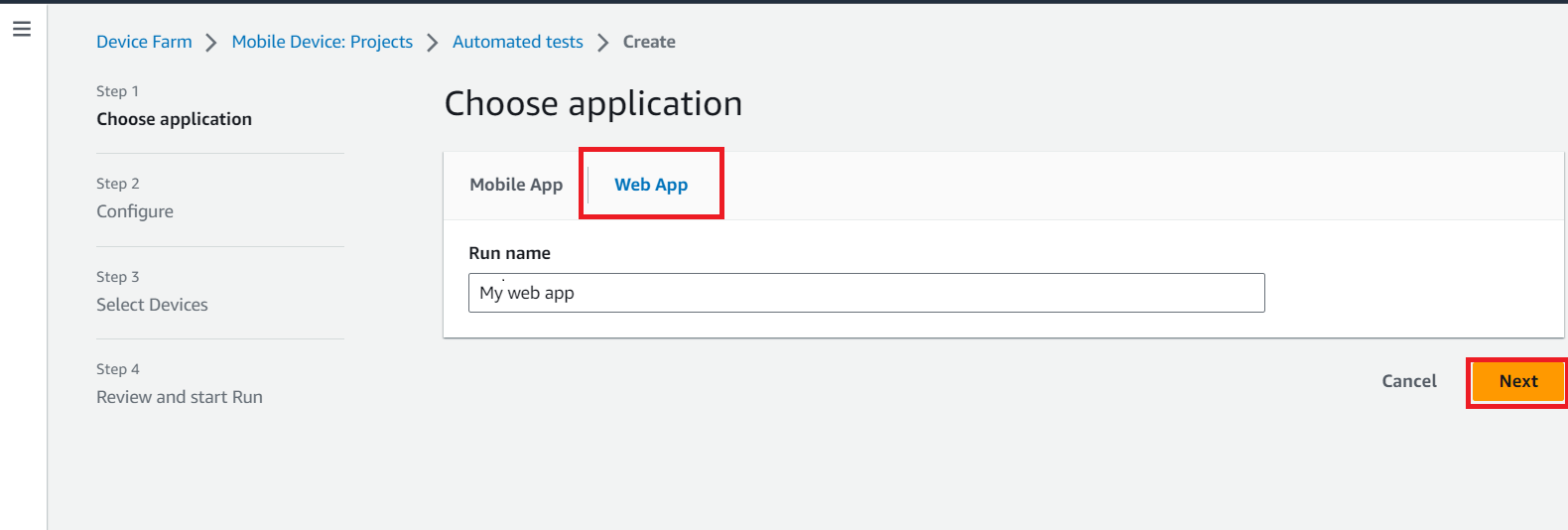Click chevron just before Create breadcrumb
This screenshot has width=1568, height=530.
point(602,43)
